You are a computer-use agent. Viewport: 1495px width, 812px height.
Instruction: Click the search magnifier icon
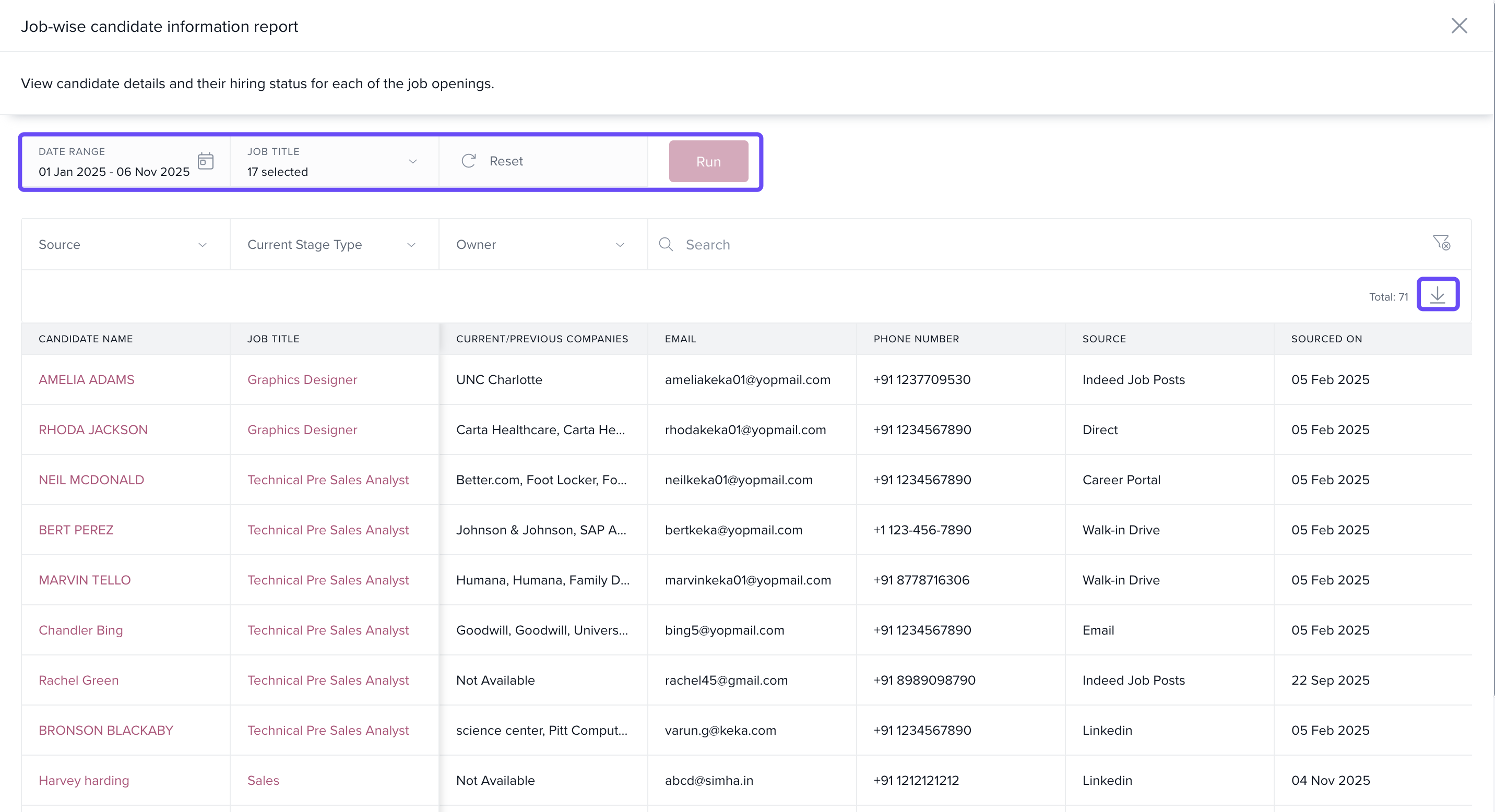point(666,244)
